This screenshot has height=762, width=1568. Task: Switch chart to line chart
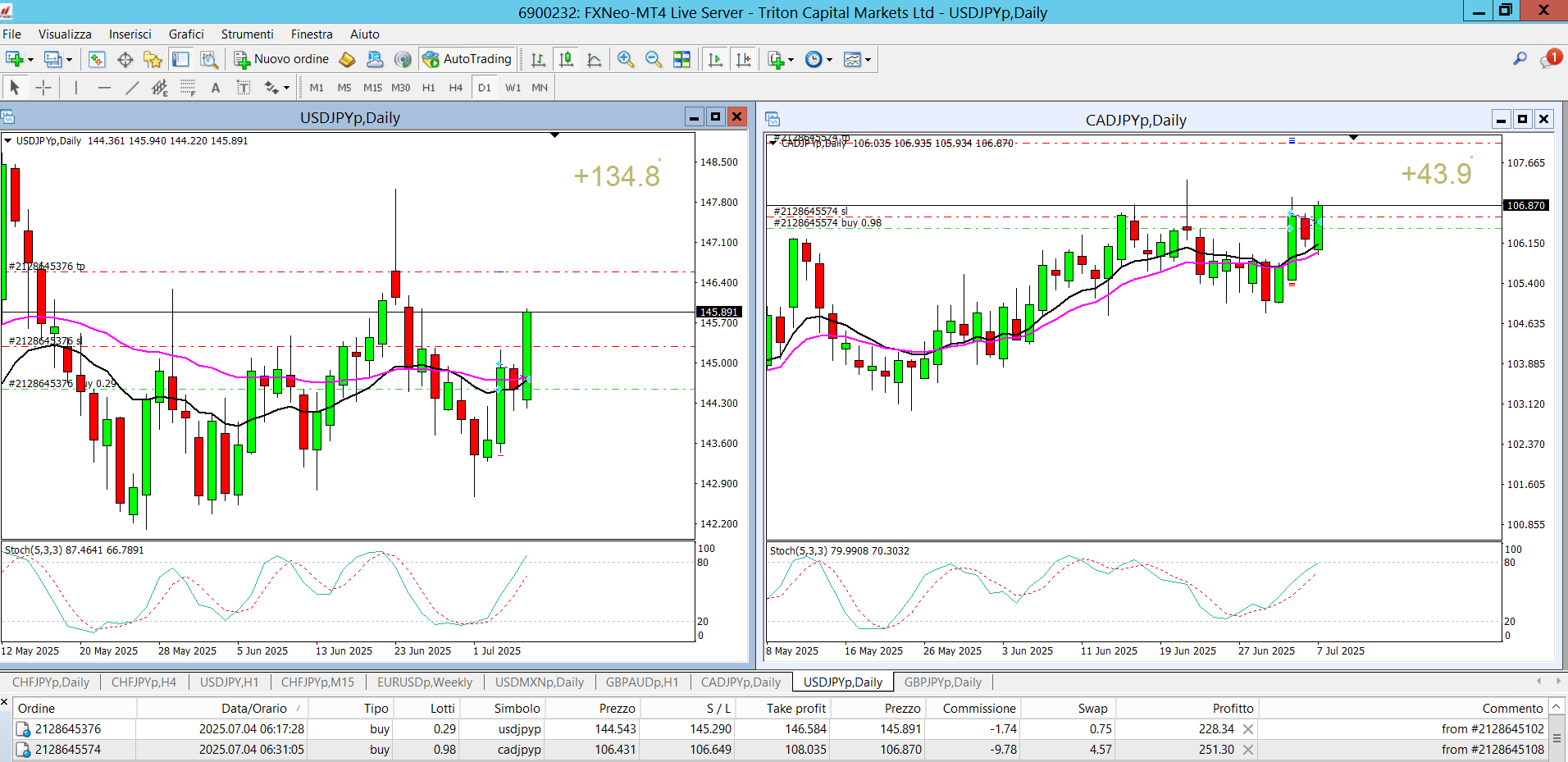pyautogui.click(x=594, y=59)
